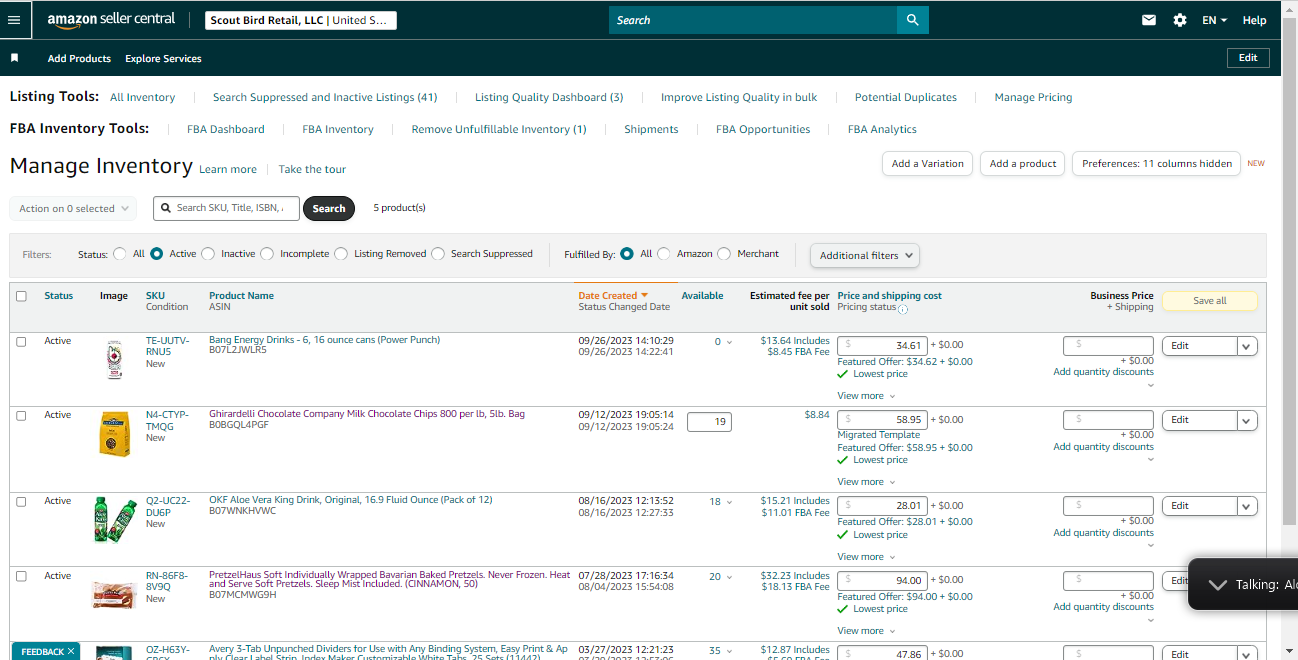Open the Learn more link
This screenshot has height=660, width=1298.
[x=228, y=169]
